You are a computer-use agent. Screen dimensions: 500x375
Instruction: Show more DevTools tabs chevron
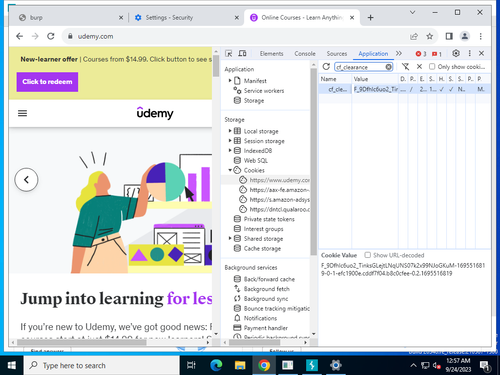[x=399, y=53]
